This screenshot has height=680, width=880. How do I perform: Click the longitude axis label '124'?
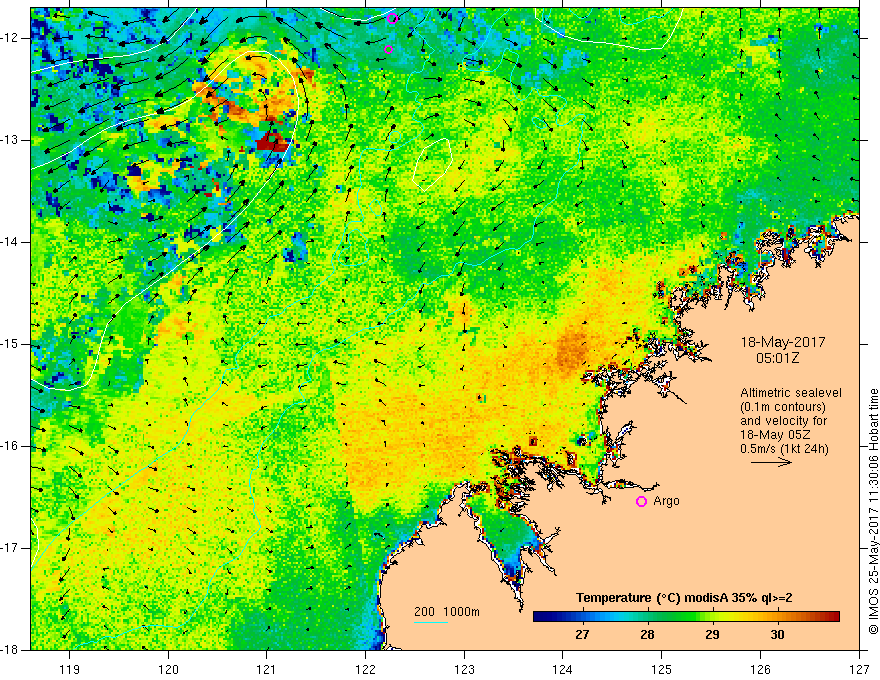563,670
